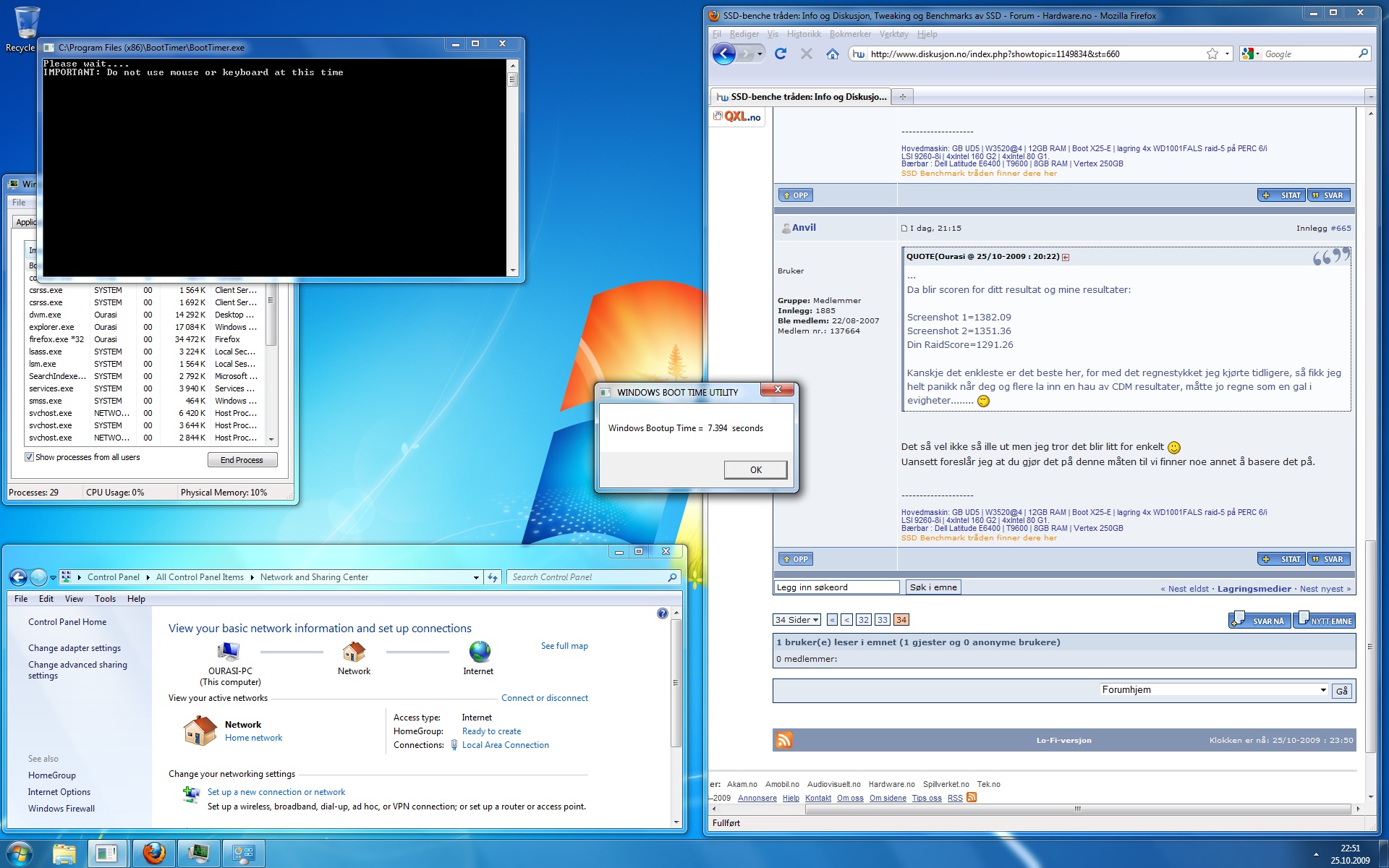The image size is (1389, 868).
Task: Click Set up new connection link
Action: [x=276, y=792]
